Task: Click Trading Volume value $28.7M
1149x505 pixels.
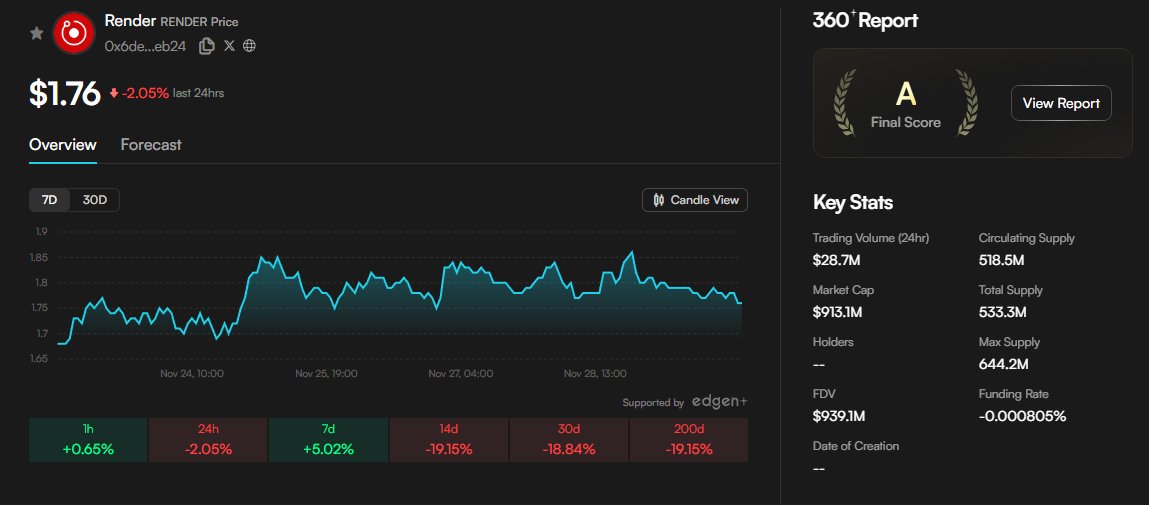Action: (835, 260)
